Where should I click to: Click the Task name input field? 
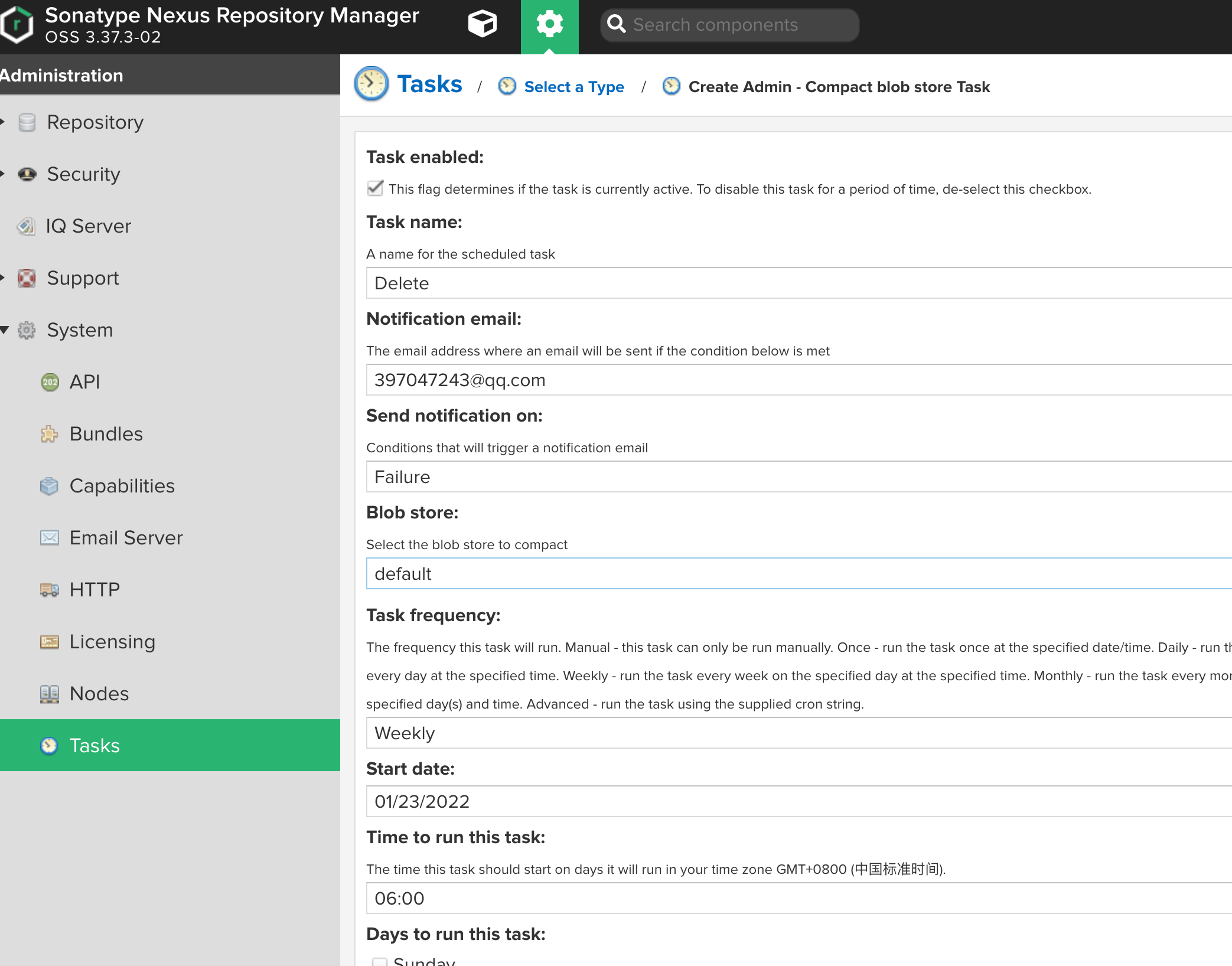798,283
